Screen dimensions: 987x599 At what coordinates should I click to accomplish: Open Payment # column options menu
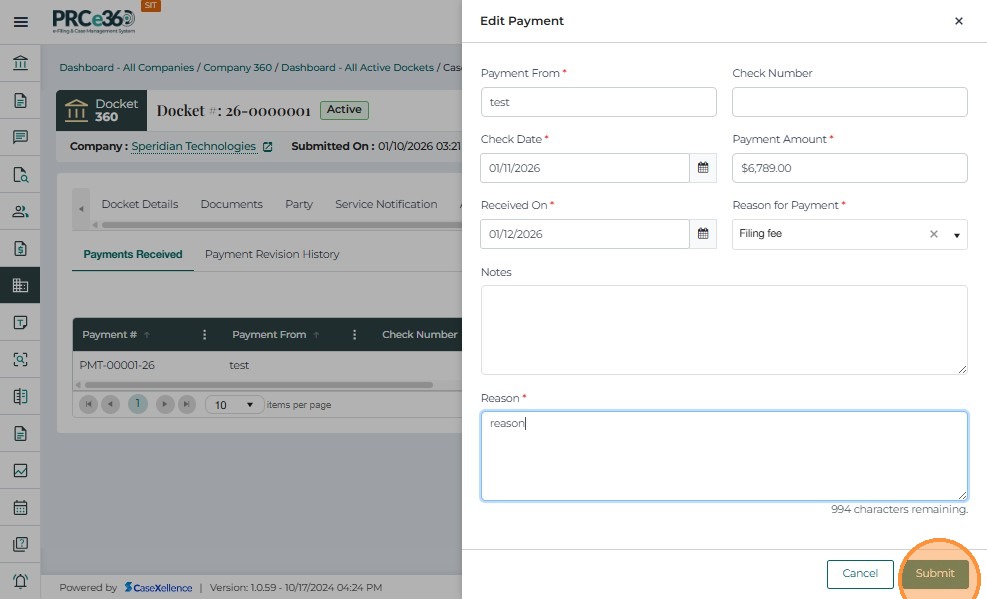[205, 335]
